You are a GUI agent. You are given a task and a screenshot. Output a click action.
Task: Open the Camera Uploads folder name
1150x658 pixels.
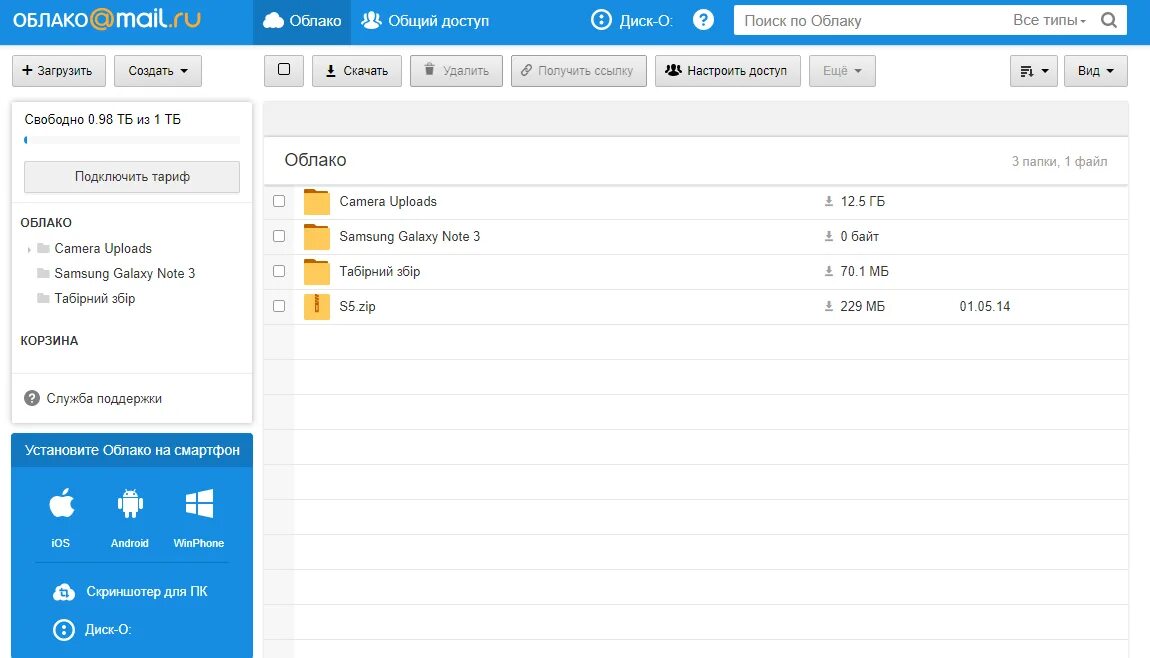(388, 202)
